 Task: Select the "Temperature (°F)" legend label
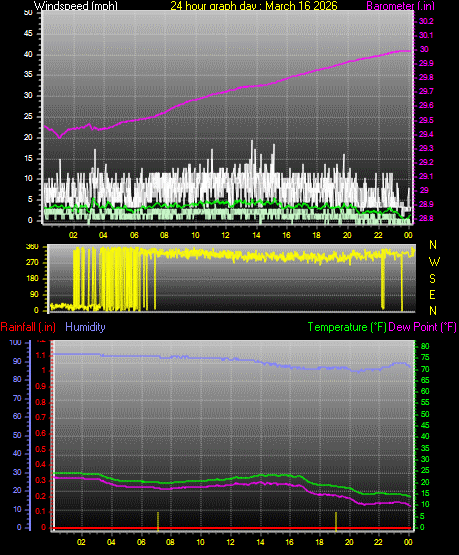347,327
